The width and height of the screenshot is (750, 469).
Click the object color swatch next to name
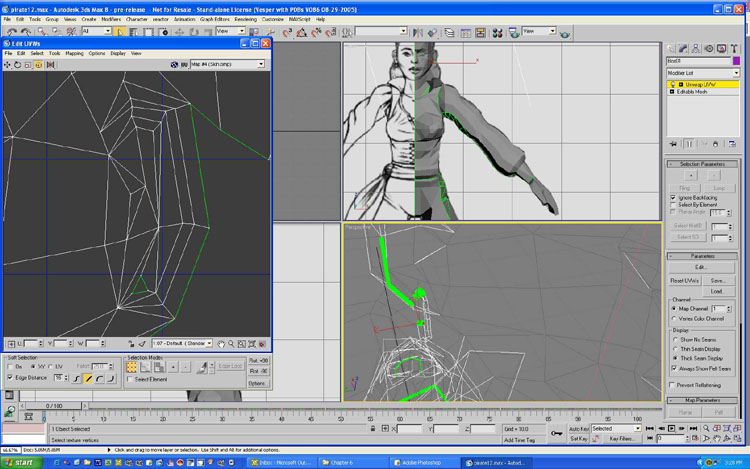(x=735, y=62)
